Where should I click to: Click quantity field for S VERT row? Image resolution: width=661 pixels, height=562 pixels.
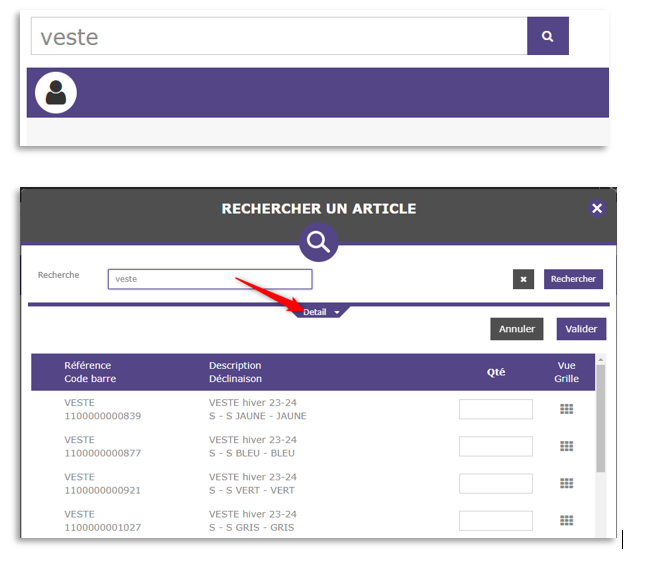(496, 483)
